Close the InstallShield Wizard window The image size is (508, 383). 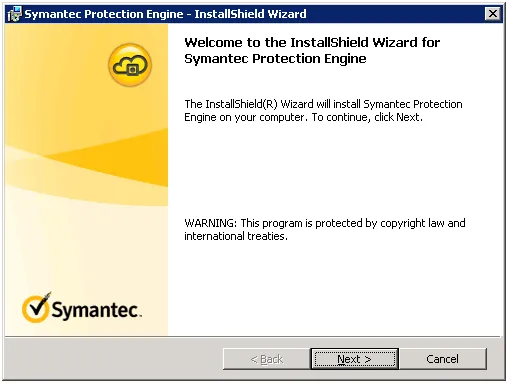(x=493, y=14)
